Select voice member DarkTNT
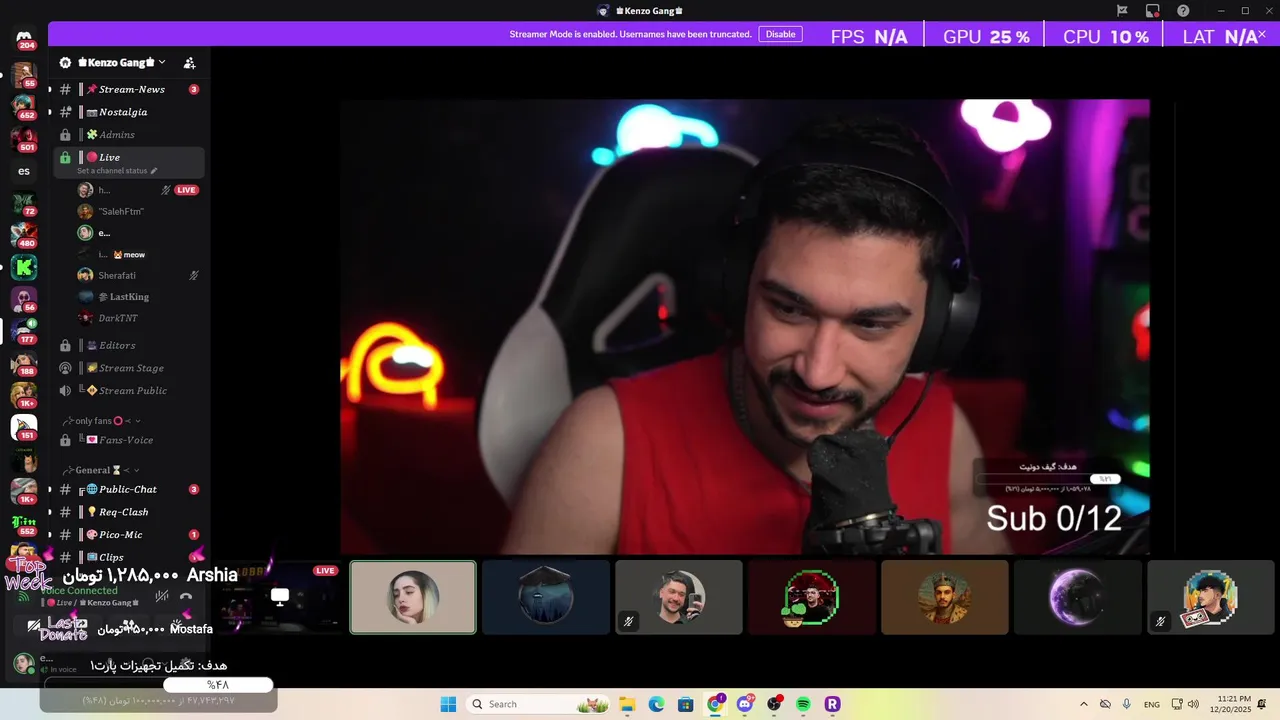Screen dimensions: 1280x720 tap(138, 318)
